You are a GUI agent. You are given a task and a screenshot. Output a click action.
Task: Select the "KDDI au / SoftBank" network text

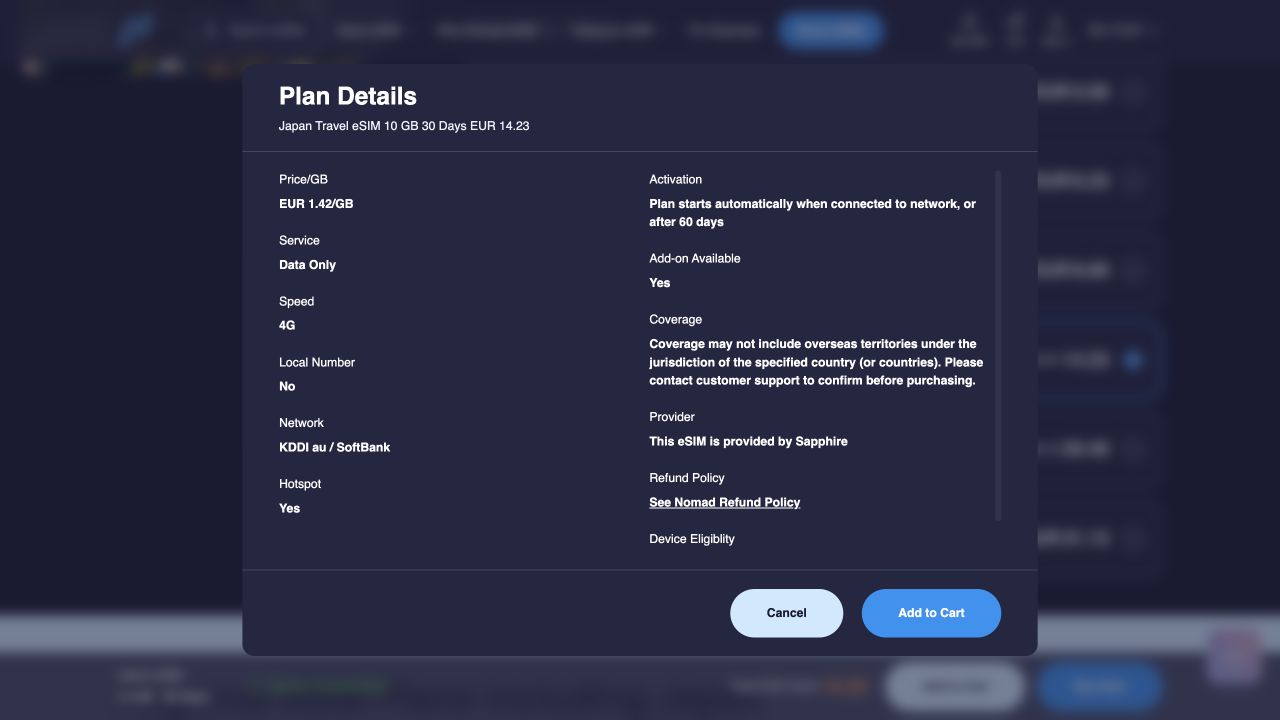coord(334,447)
